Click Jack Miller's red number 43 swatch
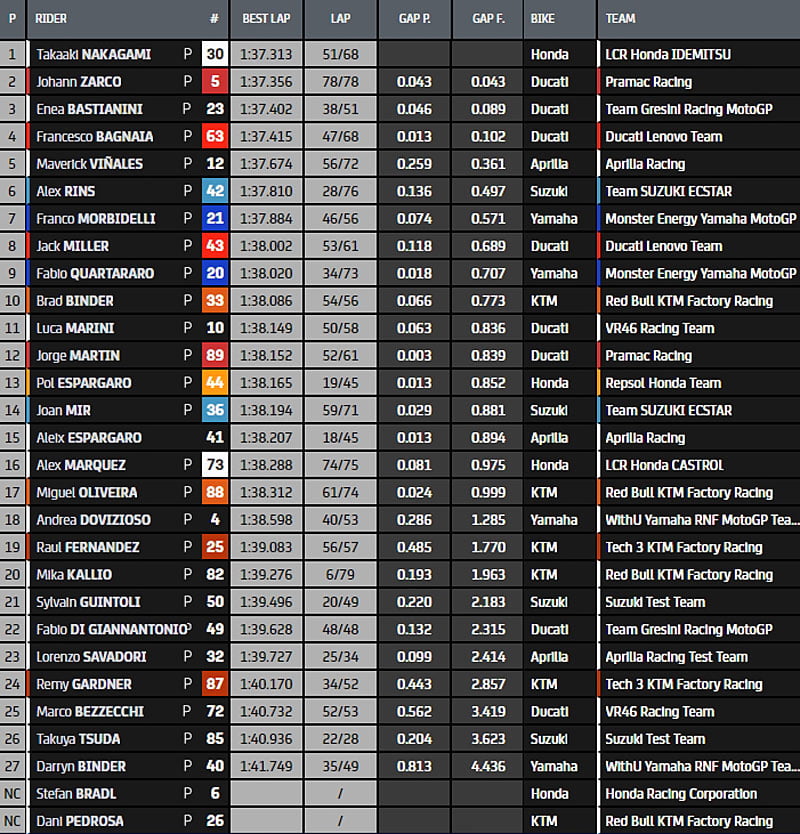 click(x=214, y=246)
